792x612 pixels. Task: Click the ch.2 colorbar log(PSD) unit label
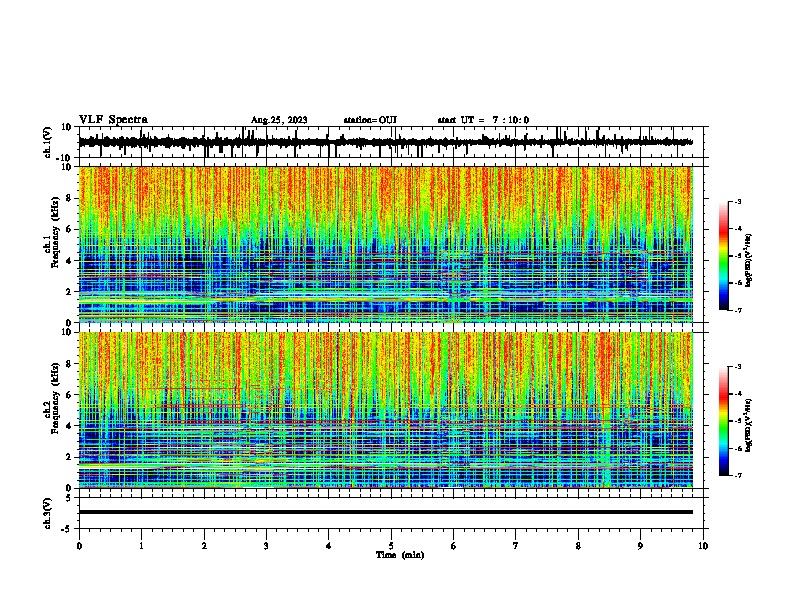pyautogui.click(x=749, y=426)
